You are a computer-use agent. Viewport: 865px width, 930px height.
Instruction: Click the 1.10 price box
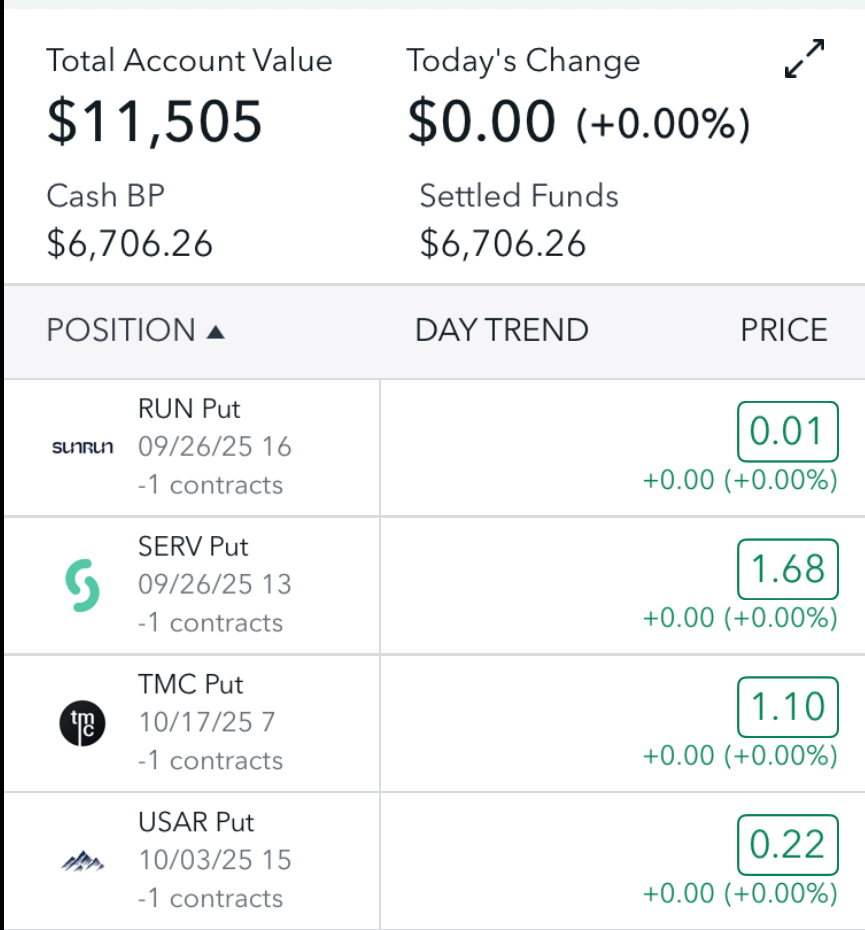[786, 708]
